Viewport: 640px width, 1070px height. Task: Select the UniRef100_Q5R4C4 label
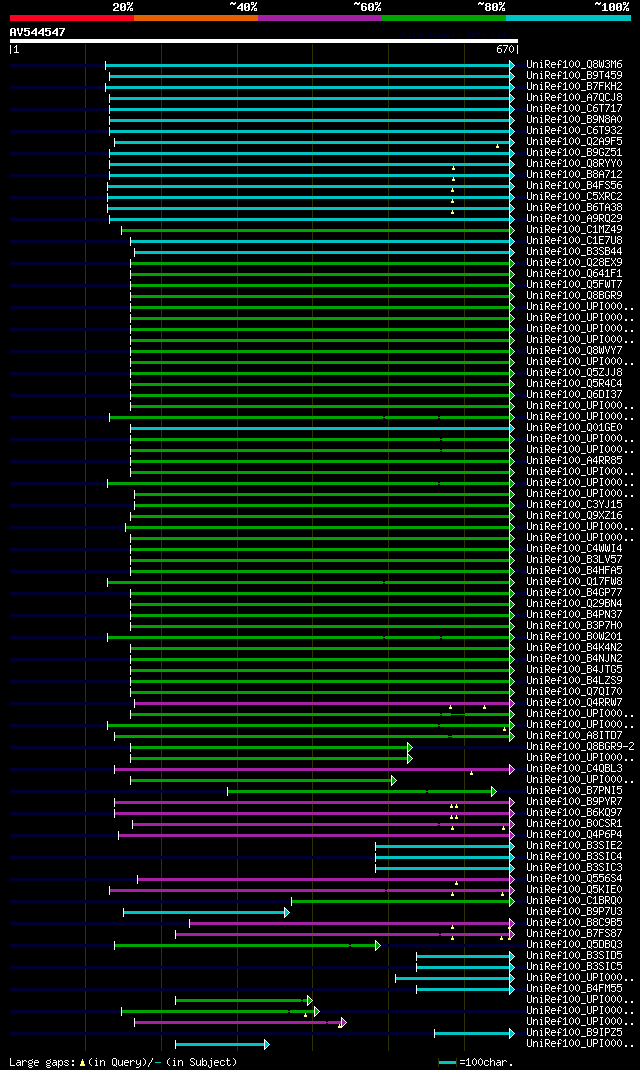(574, 384)
